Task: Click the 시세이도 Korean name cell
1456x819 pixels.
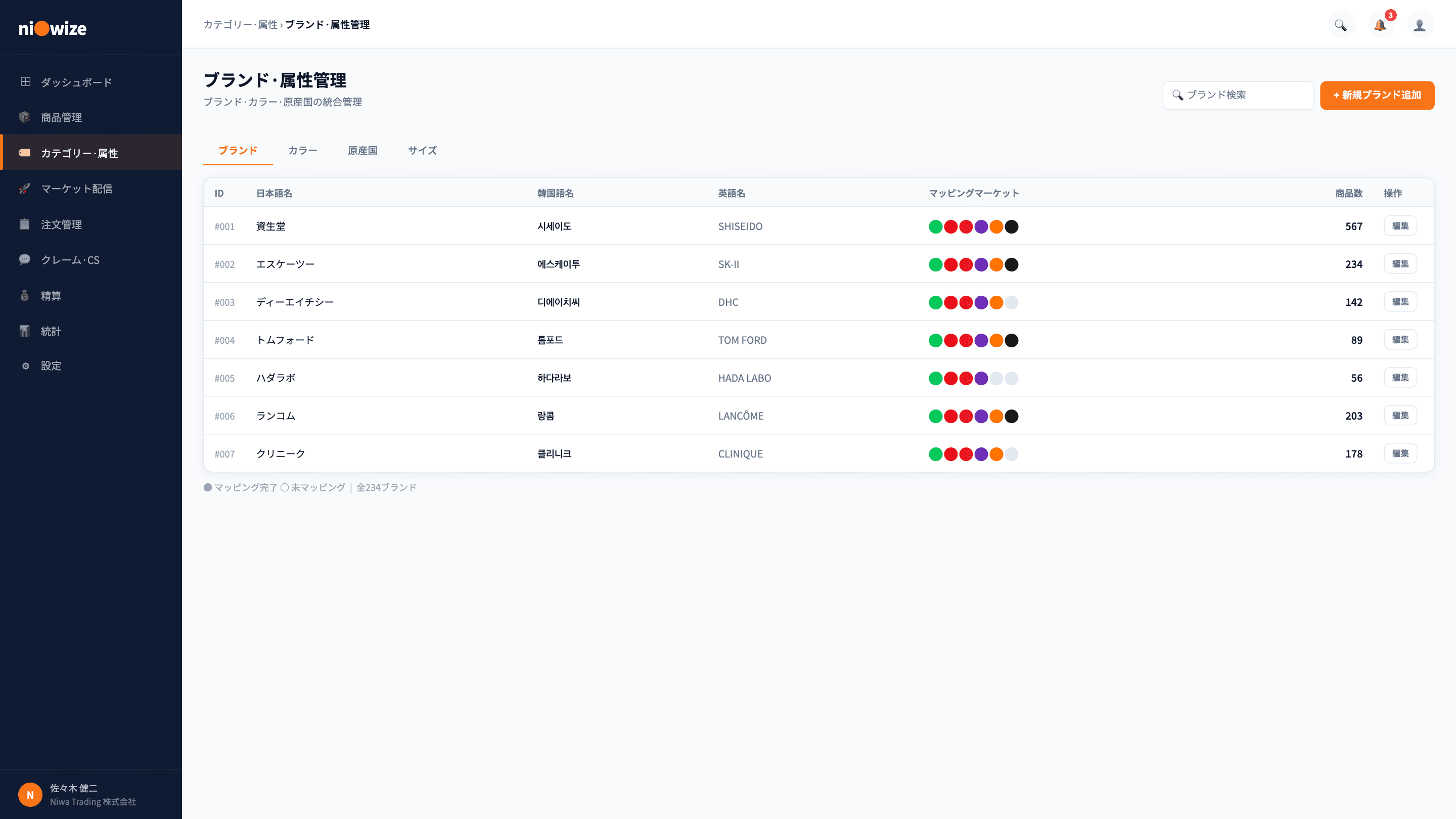Action: coord(554,226)
